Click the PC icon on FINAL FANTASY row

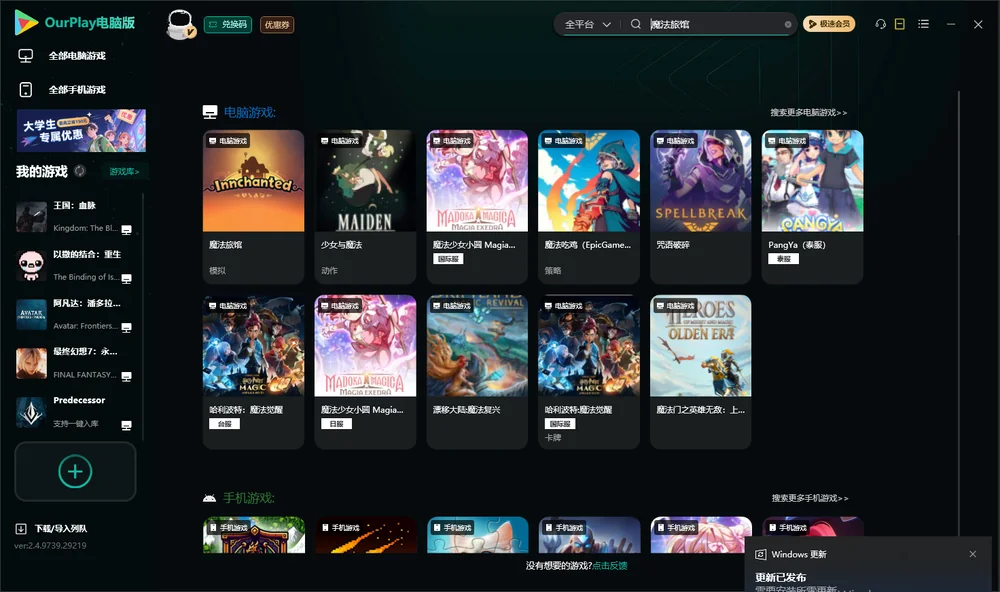click(x=126, y=376)
